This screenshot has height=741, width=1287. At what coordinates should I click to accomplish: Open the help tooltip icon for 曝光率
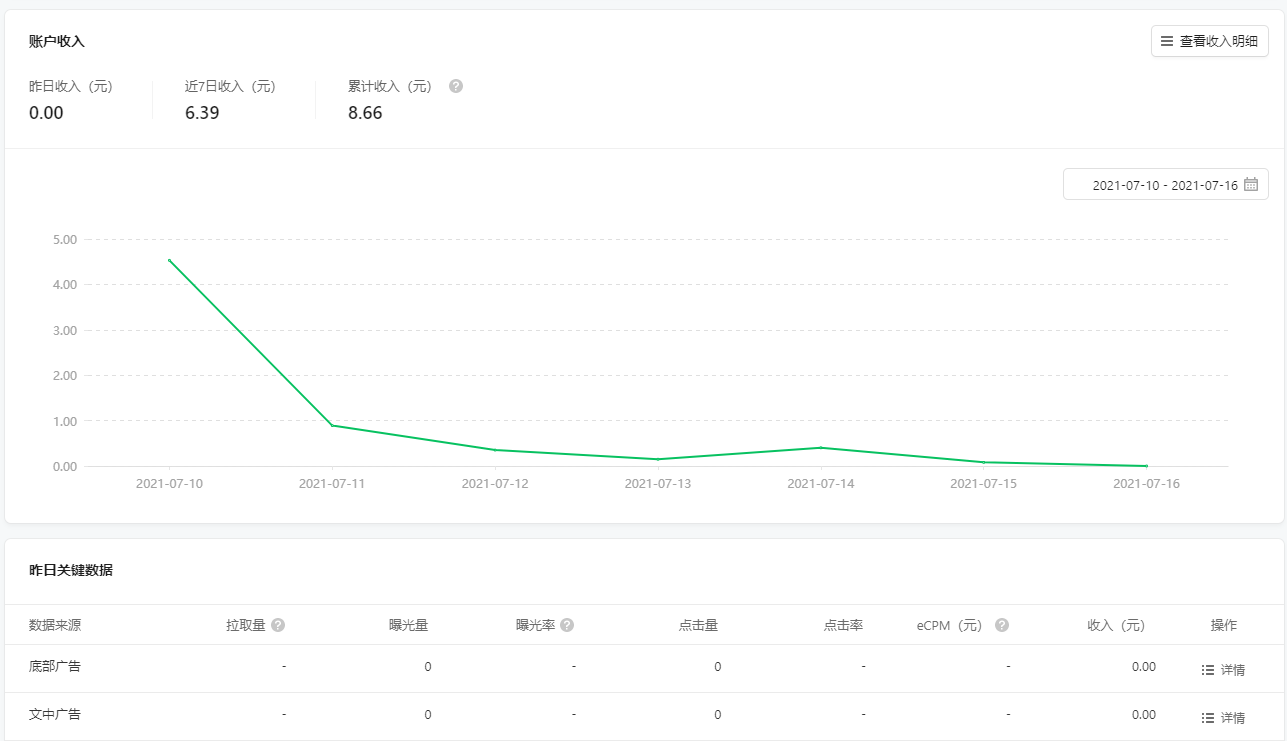coord(567,625)
